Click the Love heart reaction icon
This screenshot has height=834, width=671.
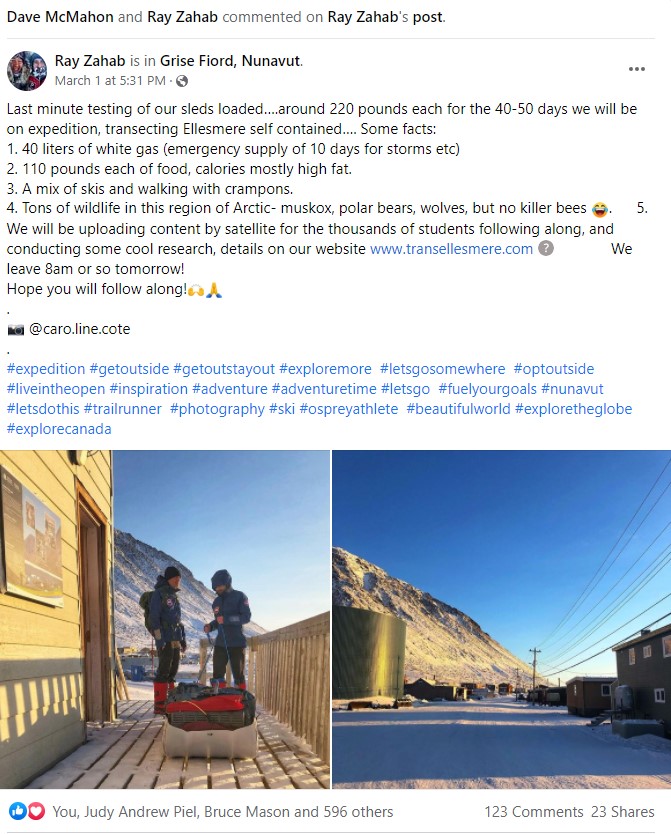coord(36,811)
